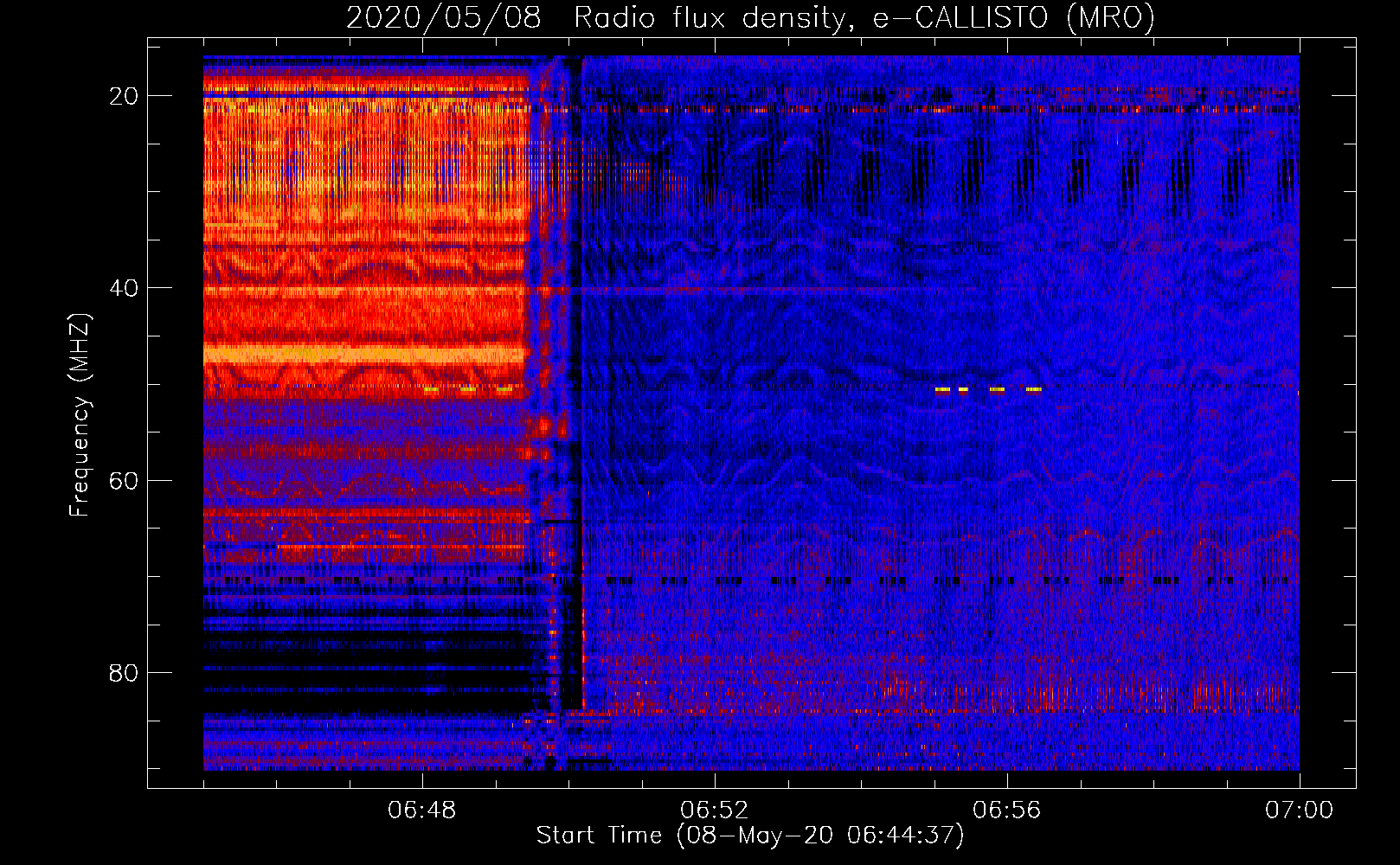1400x865 pixels.
Task: Click the "Start Time (08-May-20 06:44:37)" axis label
Action: coord(750,836)
